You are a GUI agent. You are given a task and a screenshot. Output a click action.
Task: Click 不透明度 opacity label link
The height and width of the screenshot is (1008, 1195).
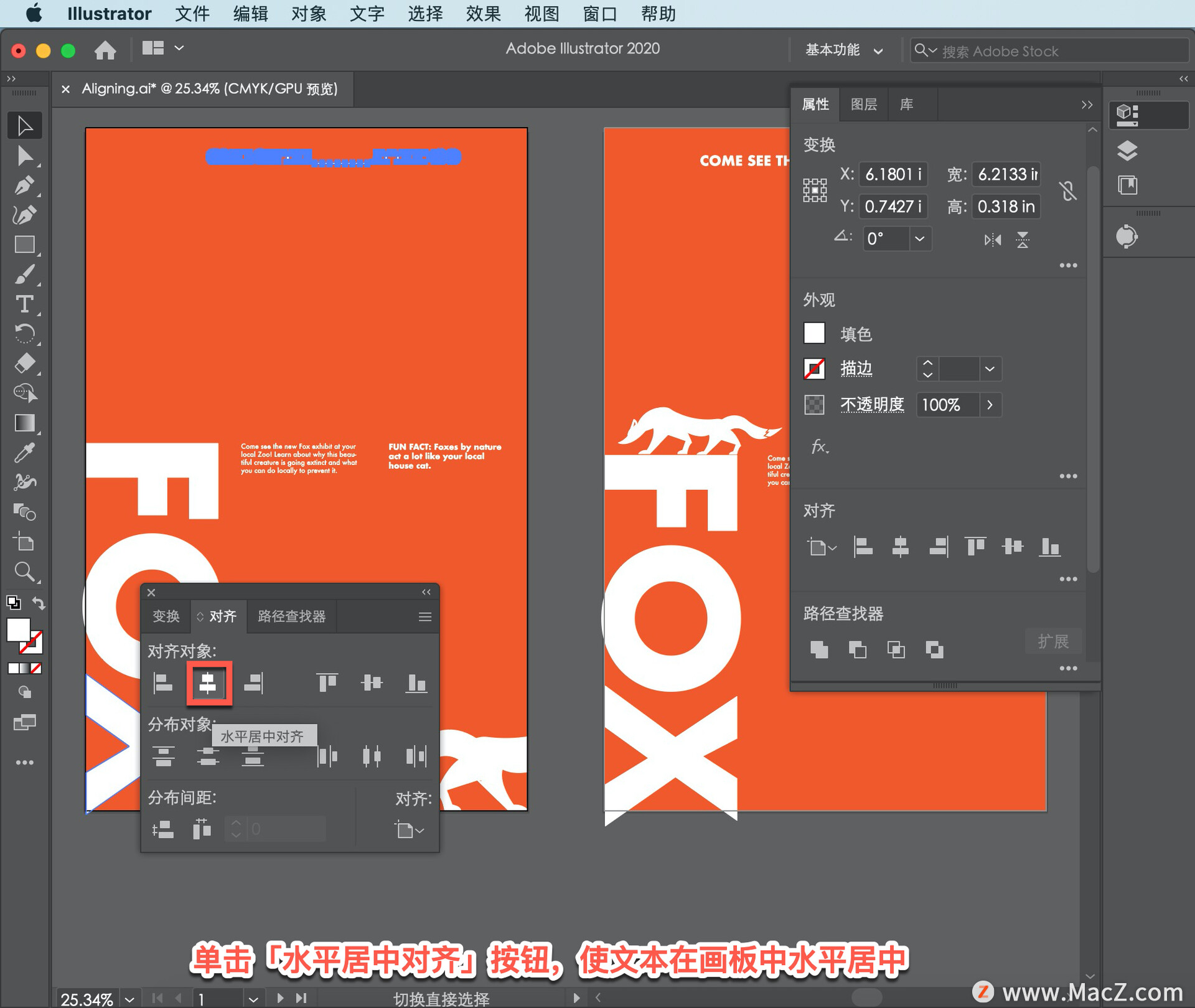coord(872,405)
